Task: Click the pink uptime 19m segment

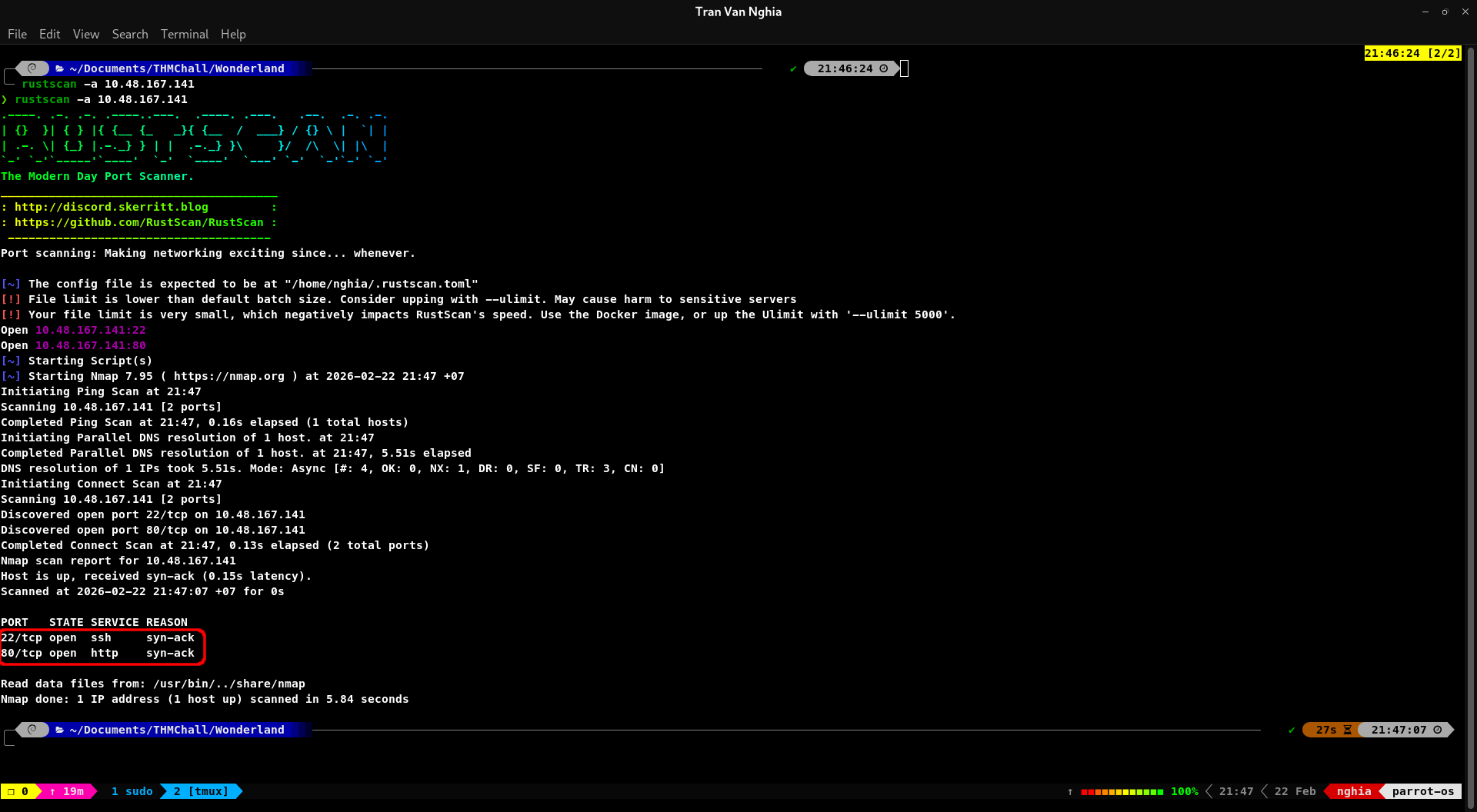Action: [67, 791]
